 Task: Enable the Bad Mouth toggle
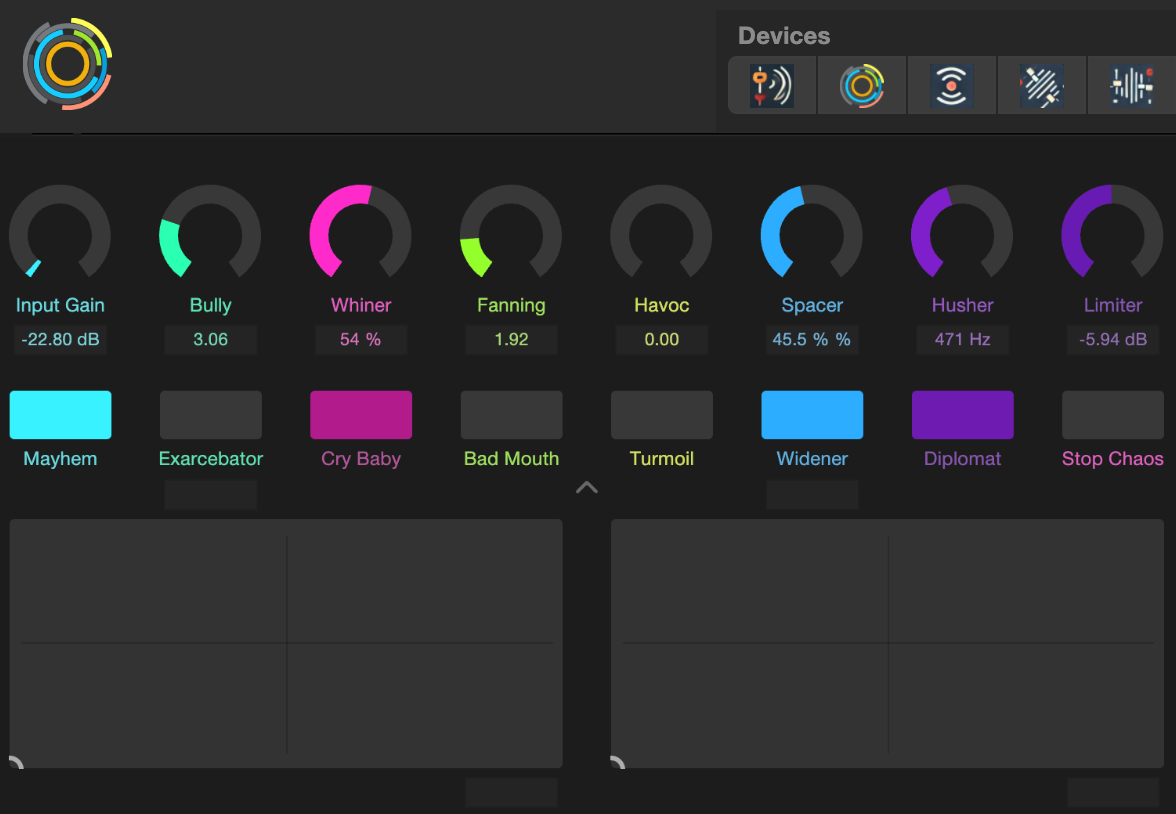512,415
